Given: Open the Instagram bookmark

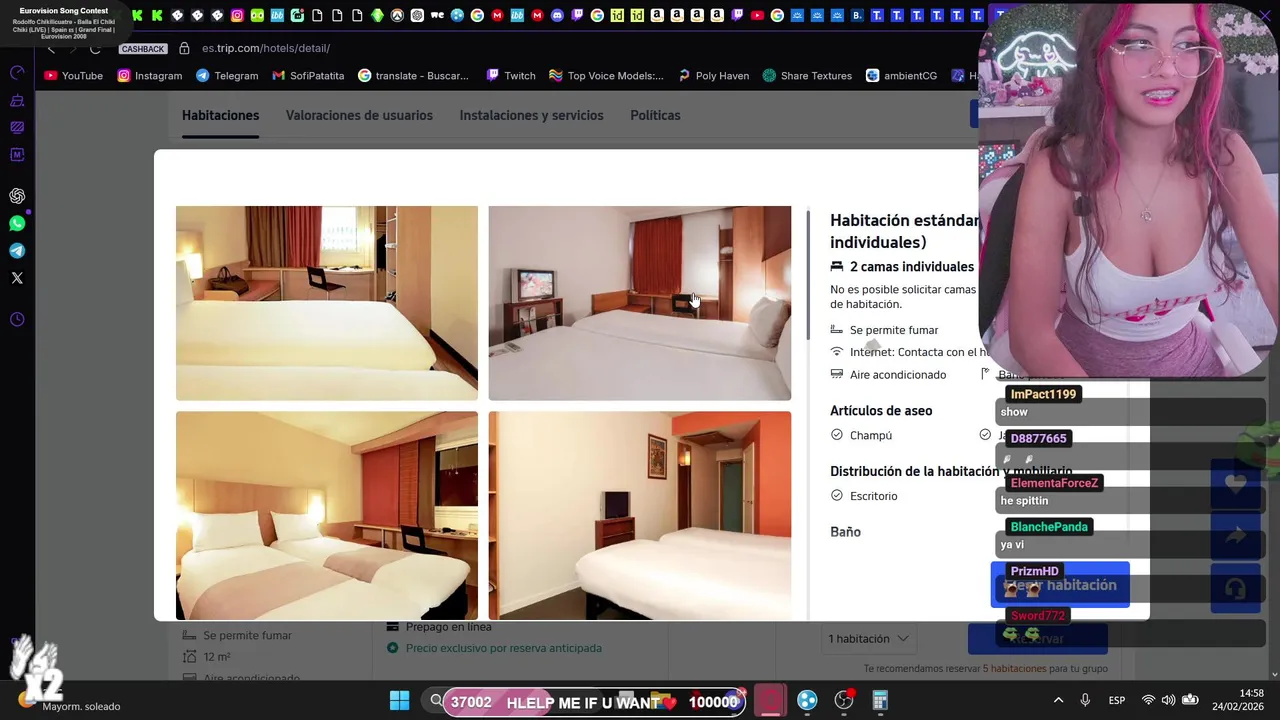Looking at the screenshot, I should pos(150,76).
